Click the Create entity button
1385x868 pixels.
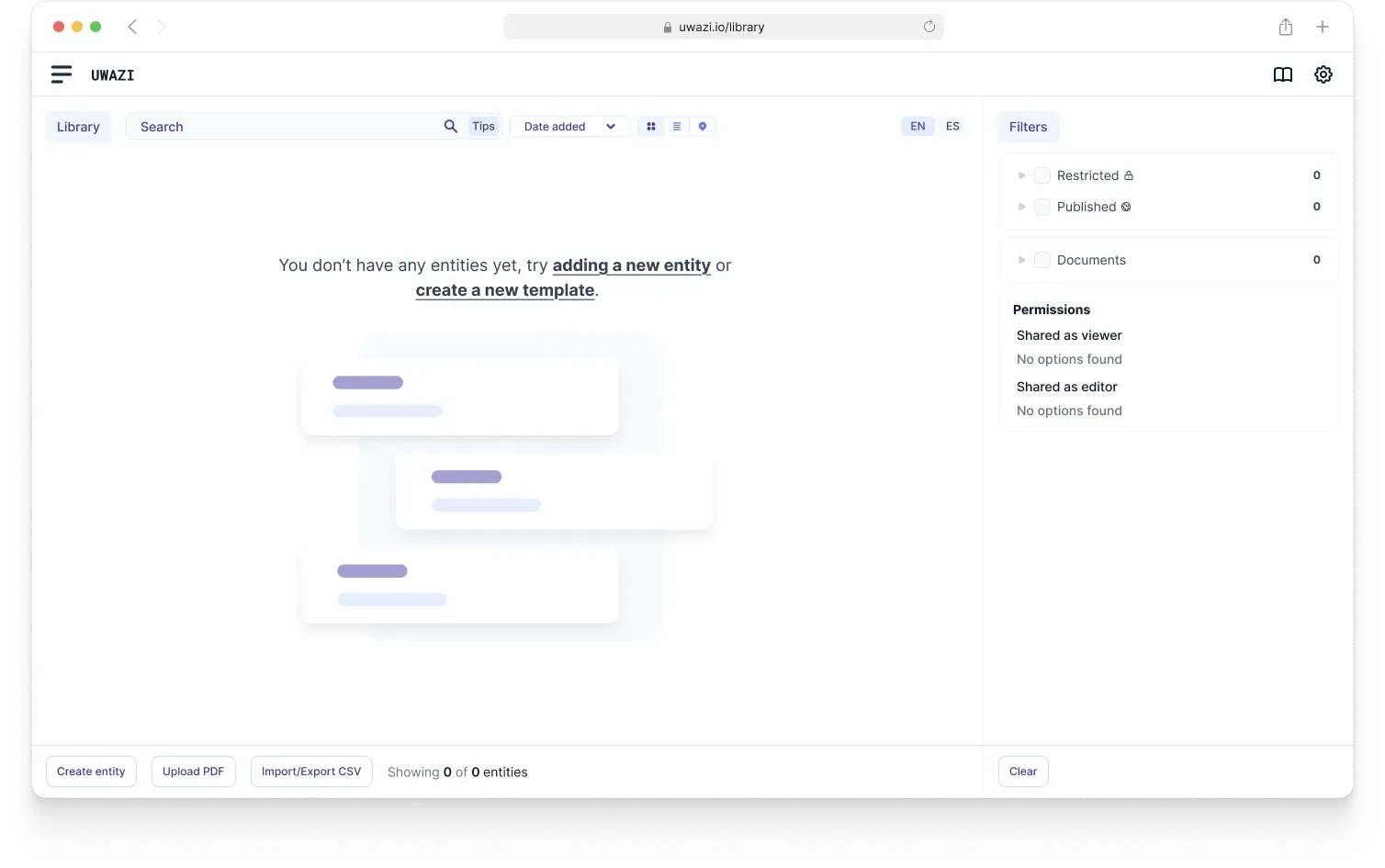click(x=91, y=772)
